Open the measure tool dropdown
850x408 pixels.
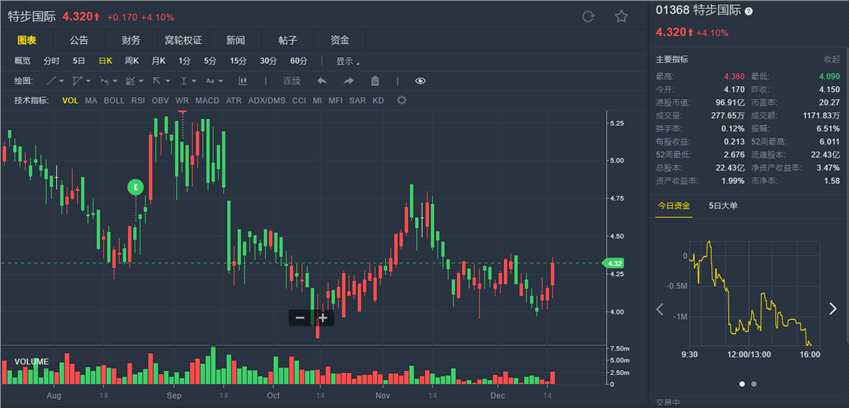click(188, 81)
